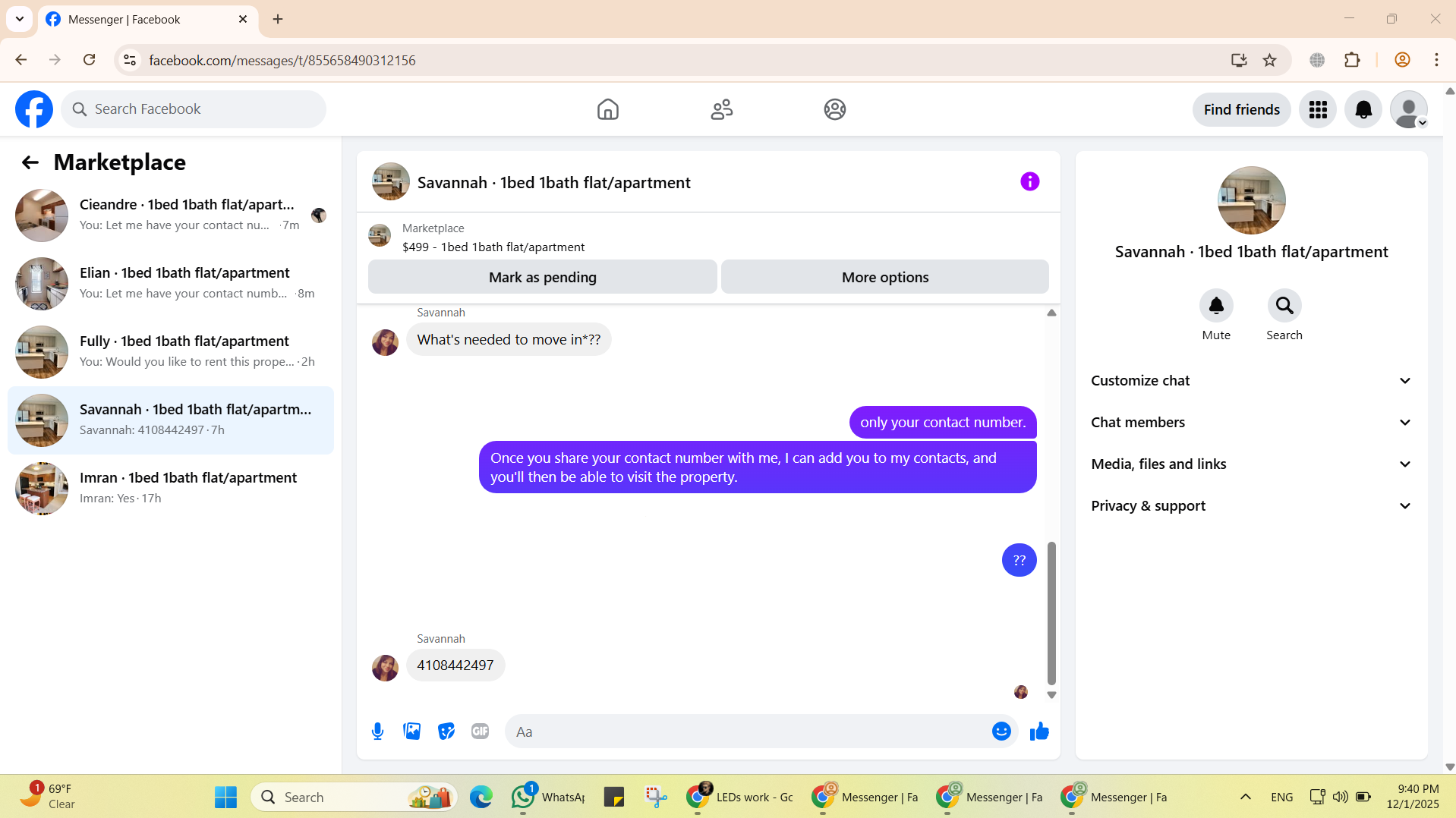Launch Microsoft Edge from taskbar
The image size is (1456, 818).
481,797
